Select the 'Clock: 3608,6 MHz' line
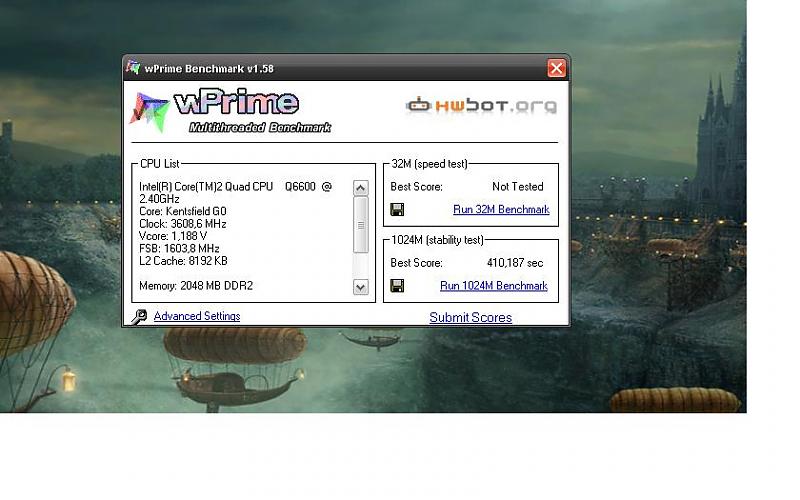The image size is (800, 500). [183, 224]
